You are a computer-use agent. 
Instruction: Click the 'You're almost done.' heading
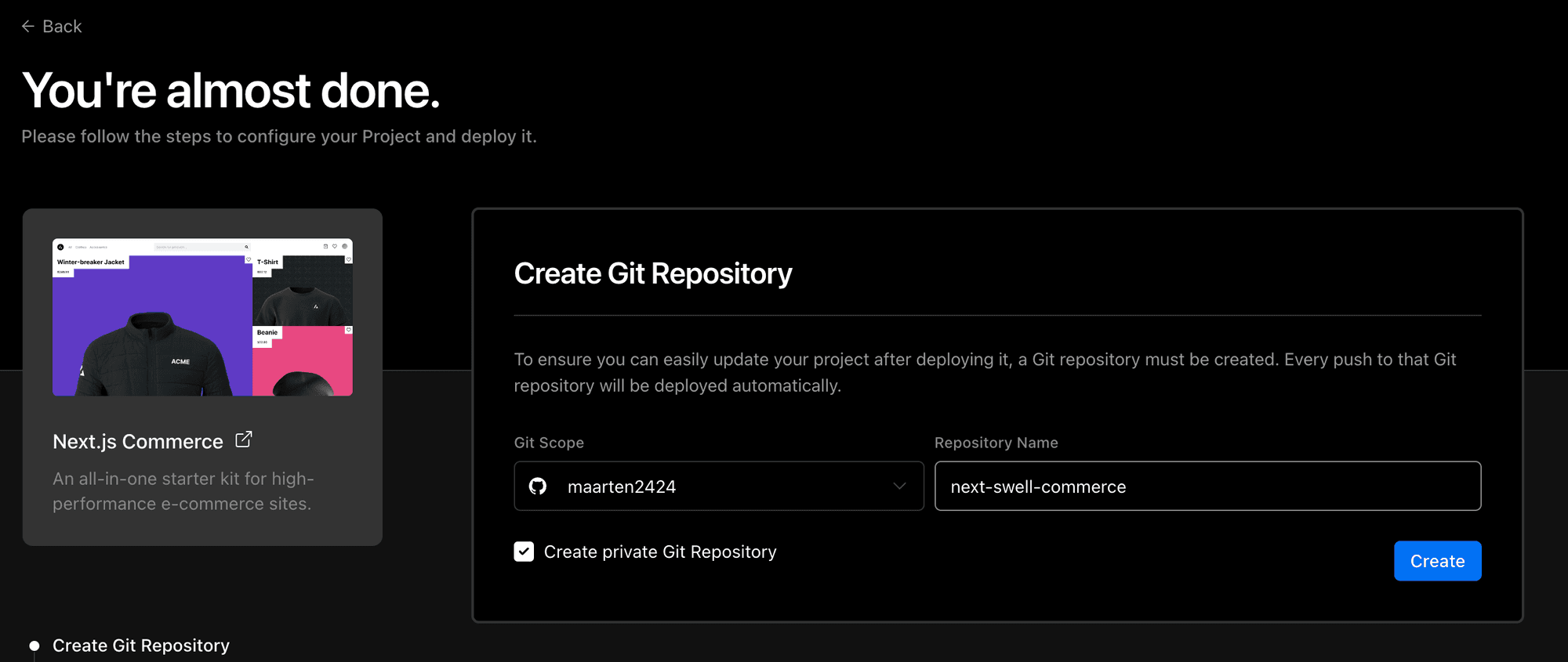point(231,91)
